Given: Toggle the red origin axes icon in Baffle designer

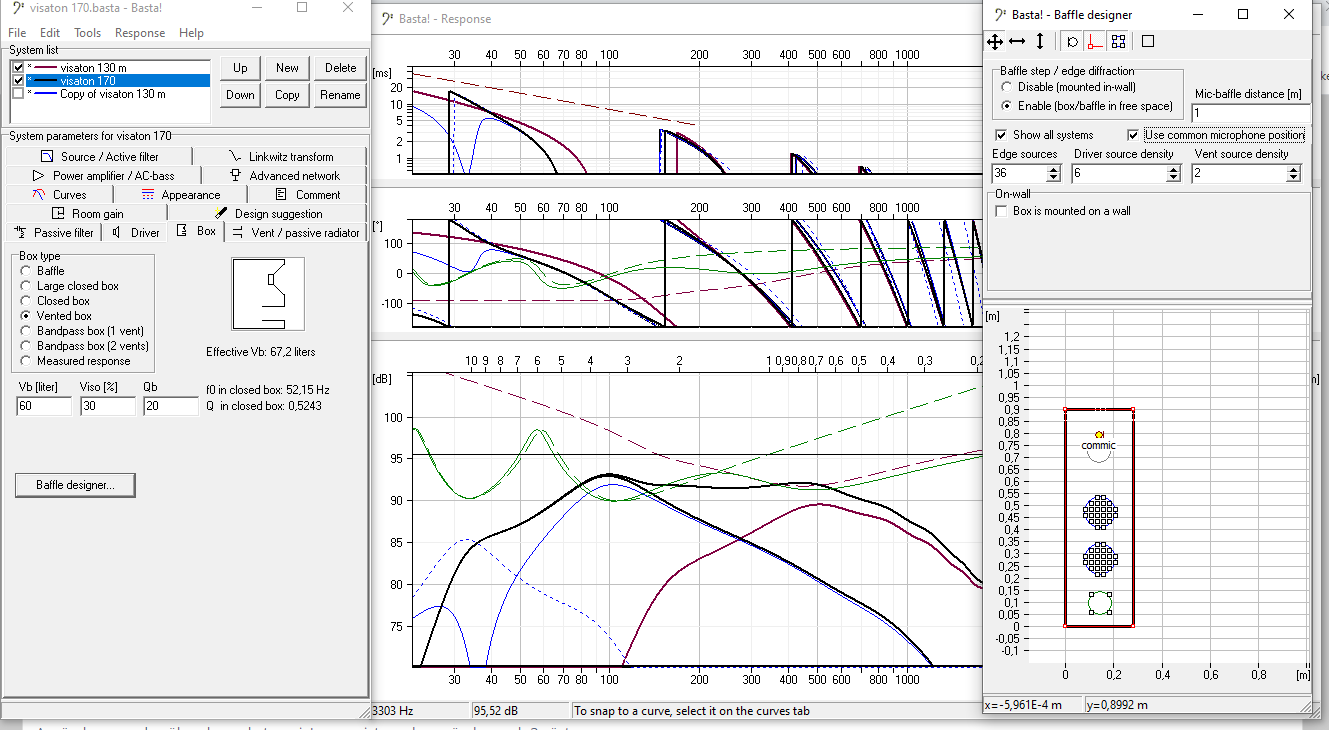Looking at the screenshot, I should (1095, 42).
